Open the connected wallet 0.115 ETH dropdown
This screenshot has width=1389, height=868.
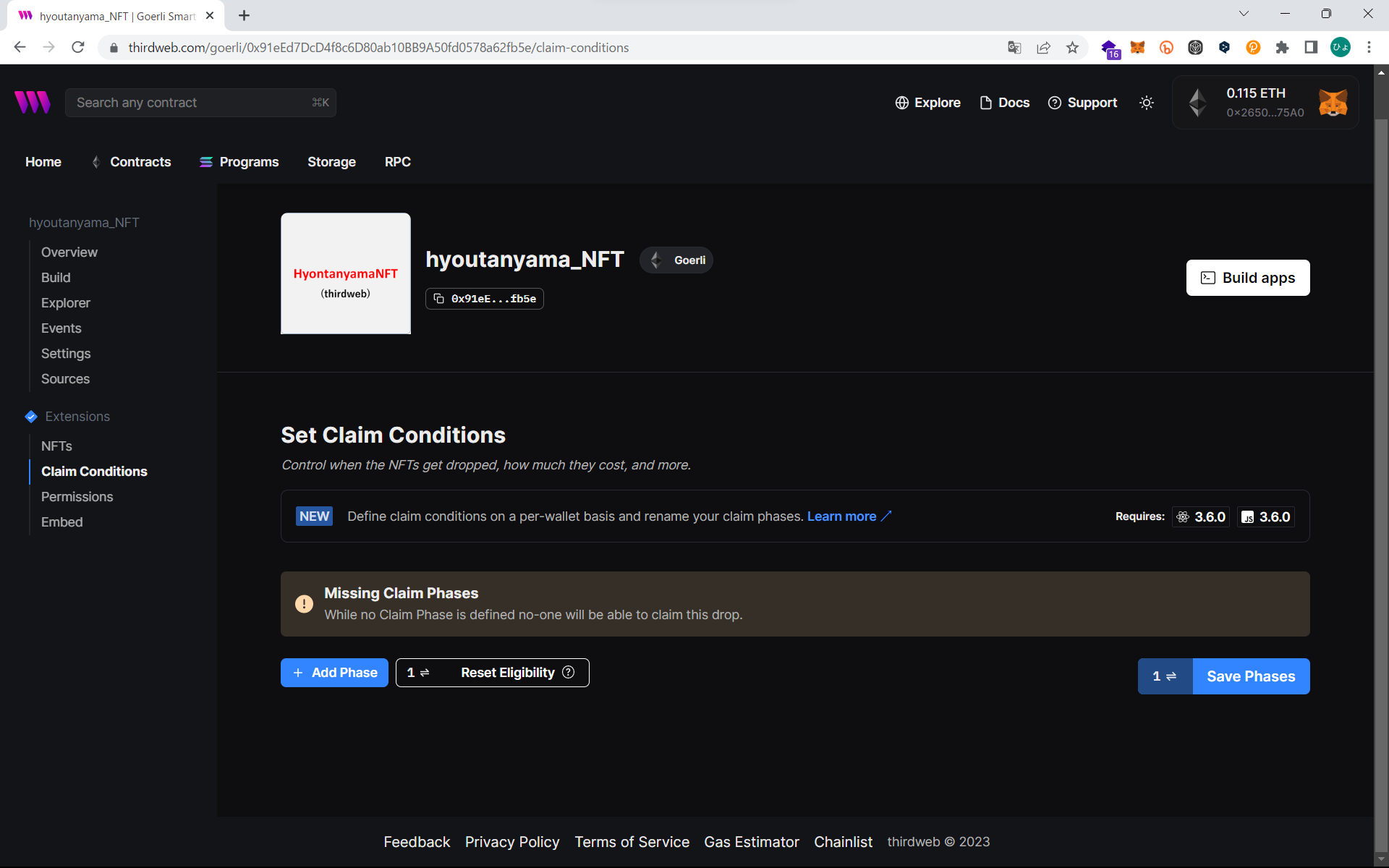[1265, 103]
